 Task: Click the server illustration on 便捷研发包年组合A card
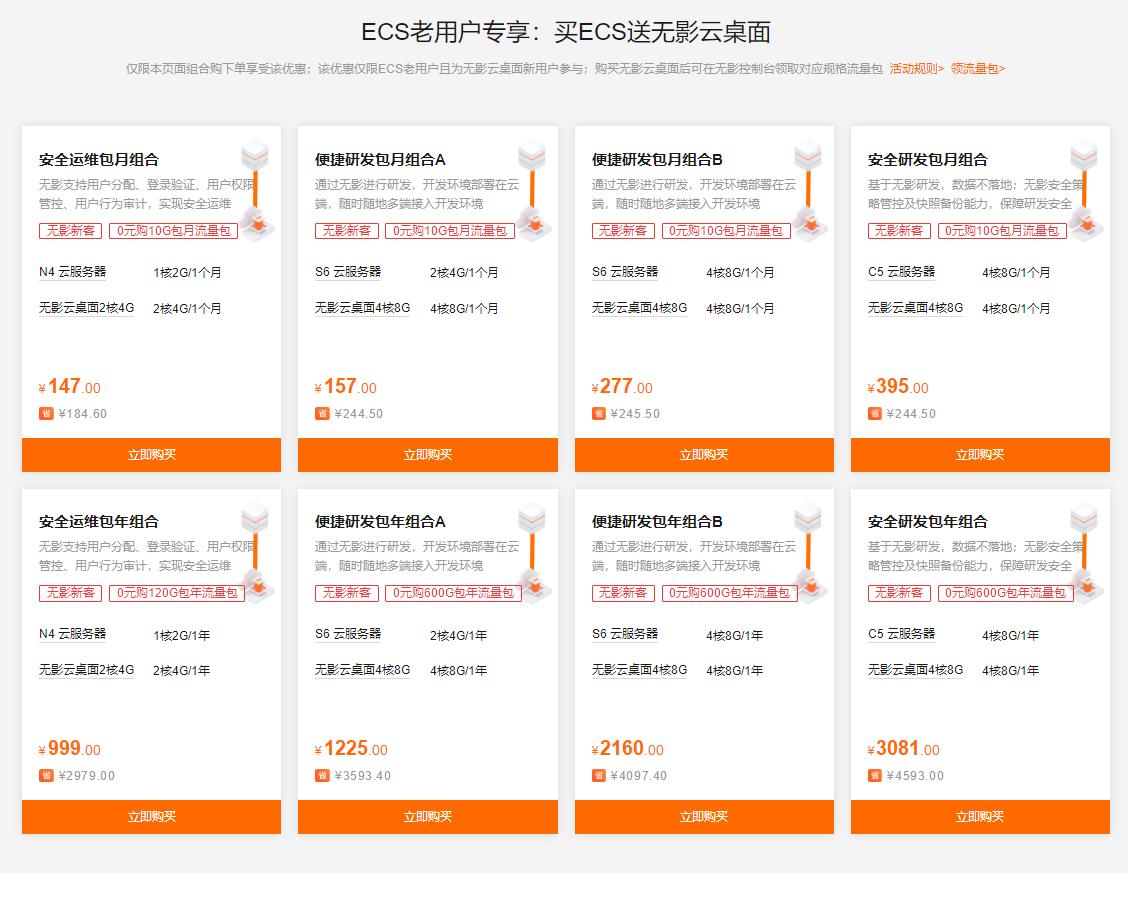click(532, 552)
